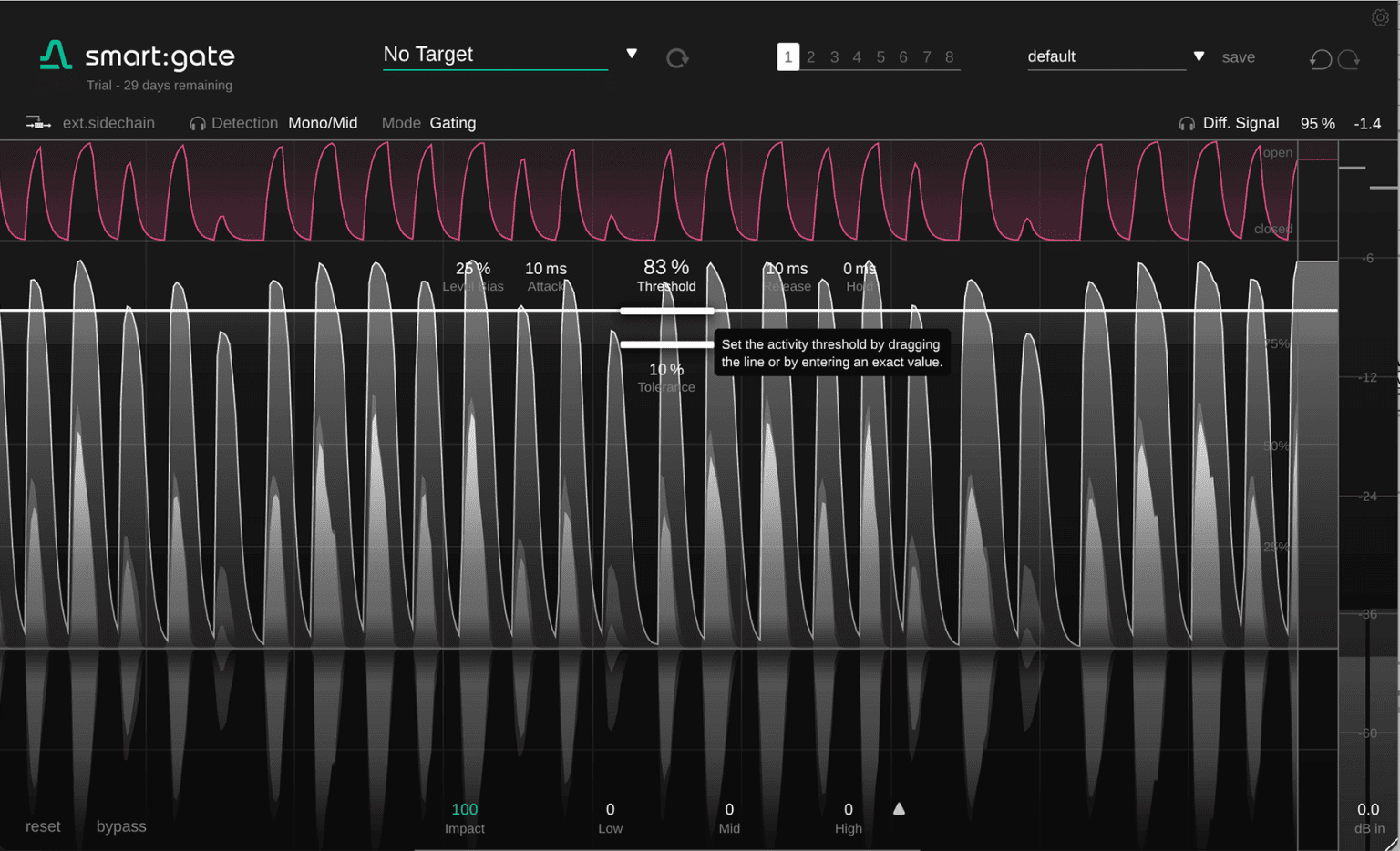Switch to snapshot slot 8

949,56
